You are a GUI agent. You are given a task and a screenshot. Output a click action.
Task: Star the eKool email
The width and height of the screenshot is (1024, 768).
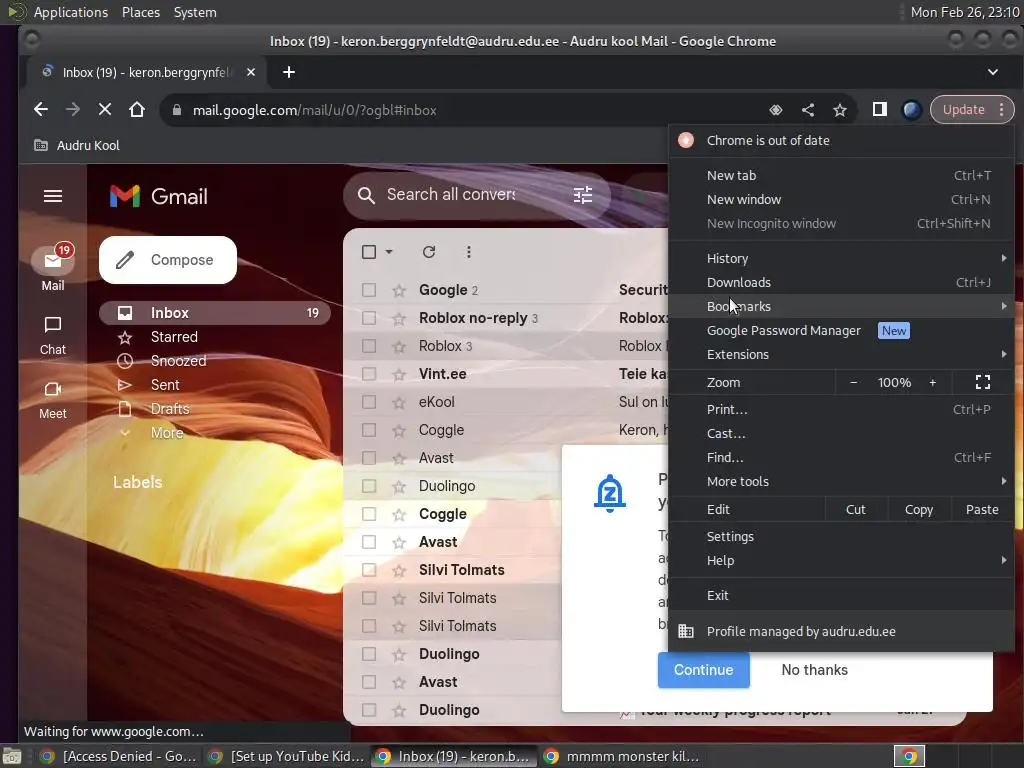(399, 402)
